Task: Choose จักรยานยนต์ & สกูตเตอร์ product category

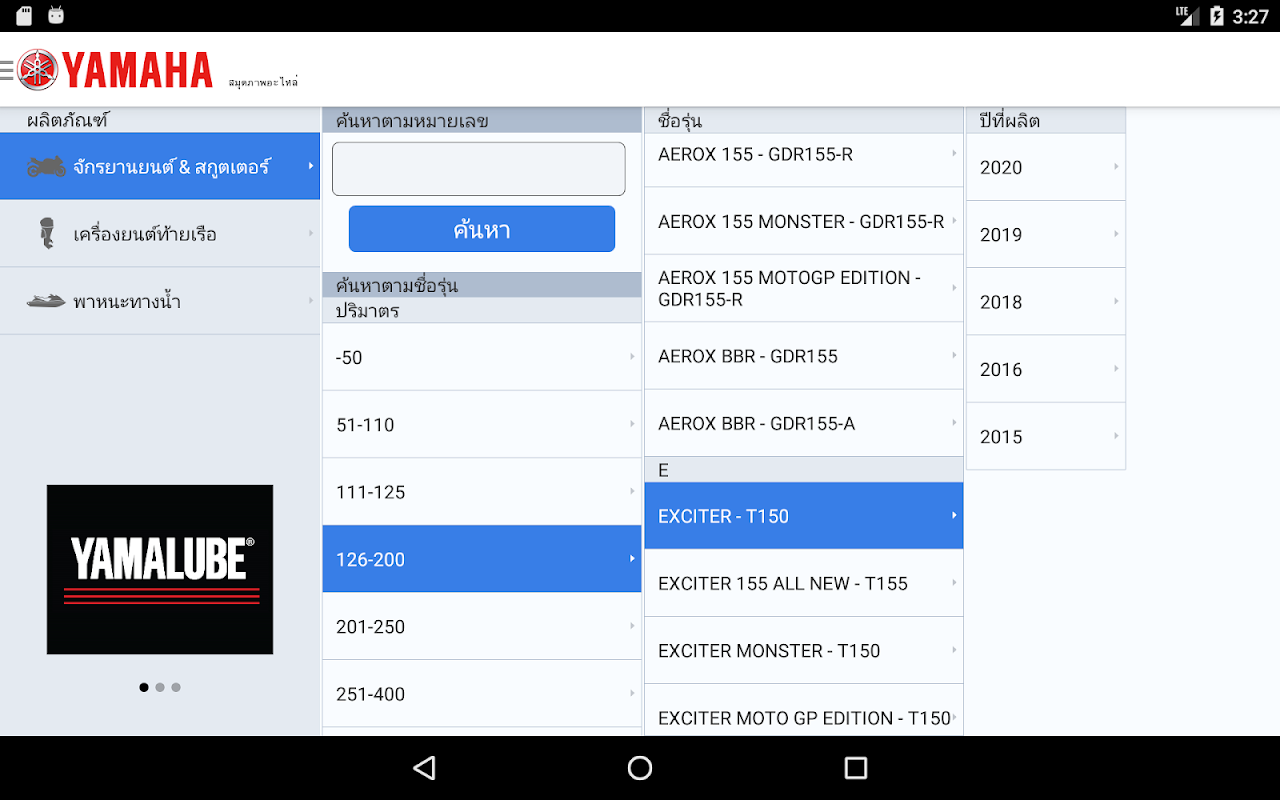Action: pos(160,166)
